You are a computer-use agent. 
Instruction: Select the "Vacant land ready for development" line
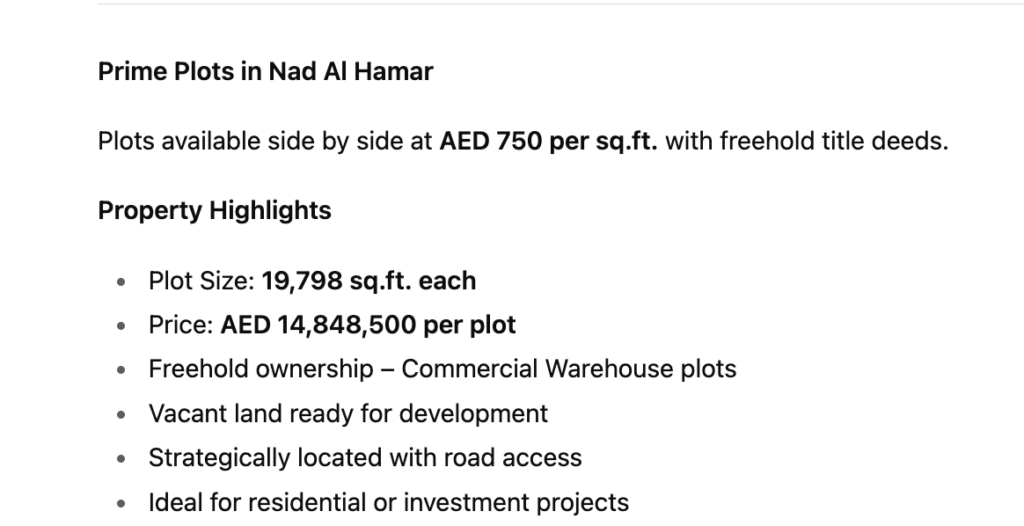tap(348, 413)
